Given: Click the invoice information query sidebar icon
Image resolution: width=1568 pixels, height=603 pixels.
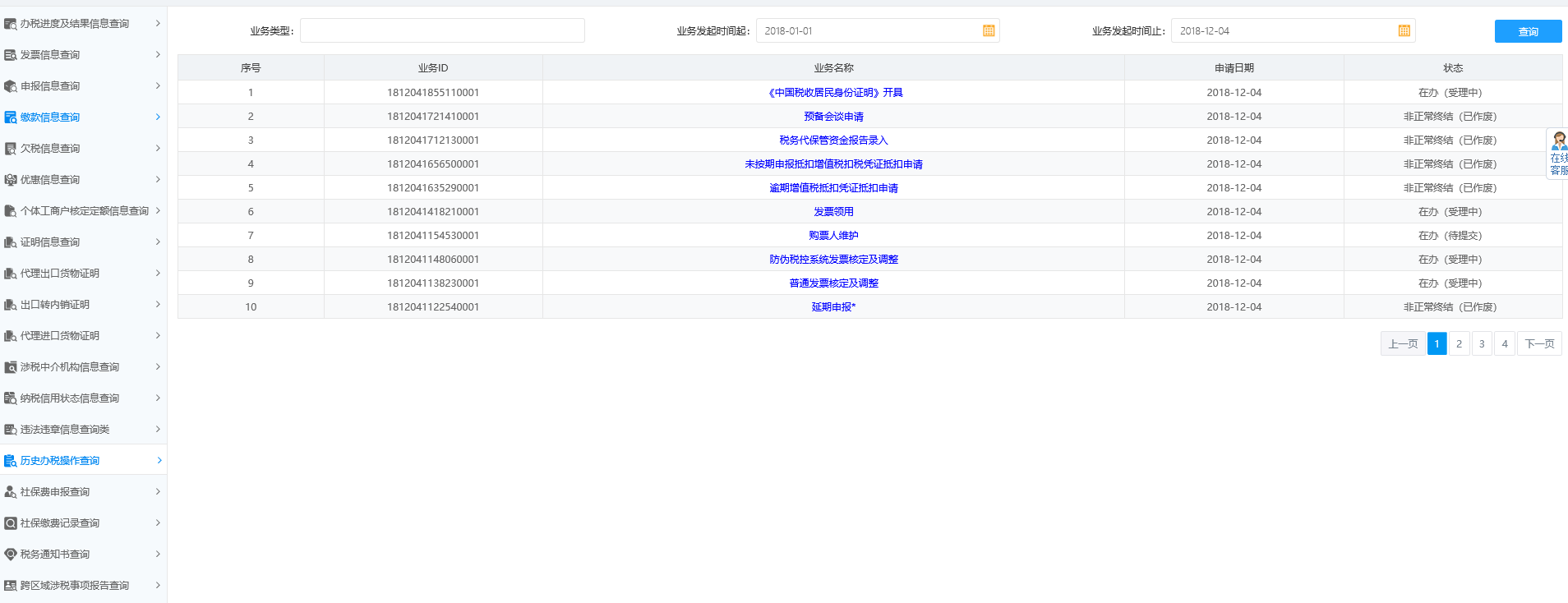Looking at the screenshot, I should coord(10,55).
